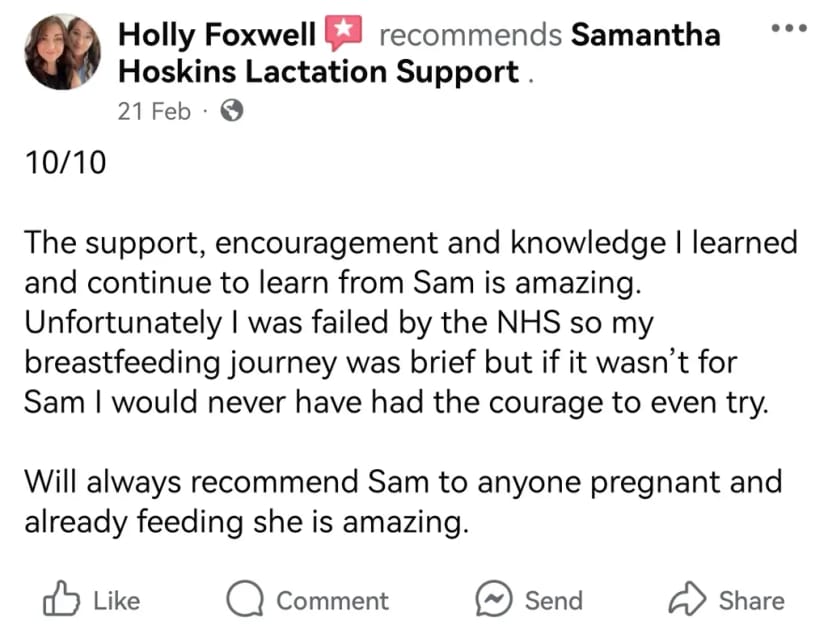Click the Comment speech bubble icon
Viewport: 828px width, 634px height.
(x=245, y=599)
